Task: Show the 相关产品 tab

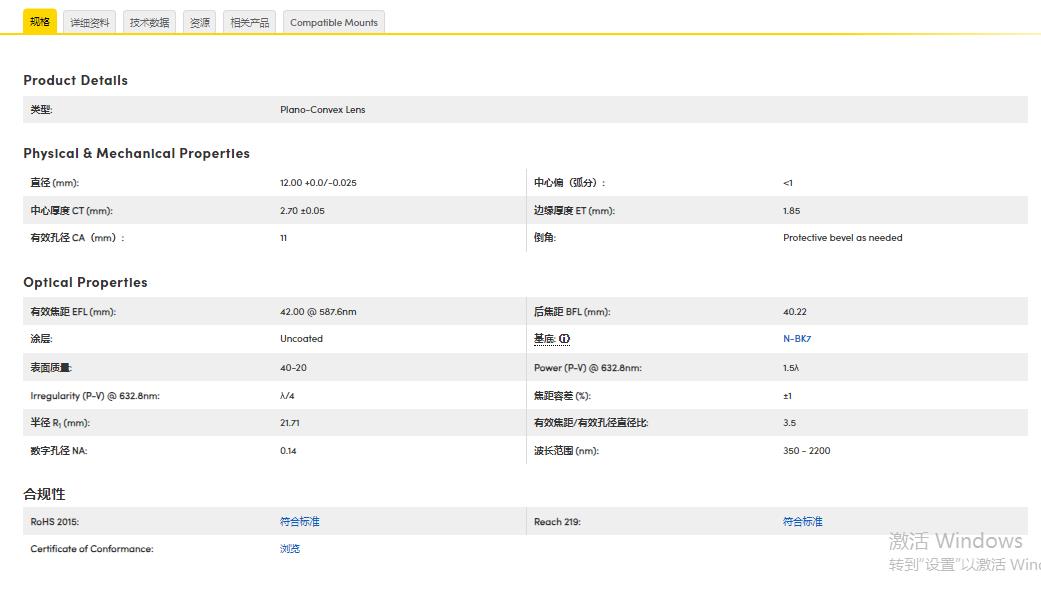Action: click(249, 22)
